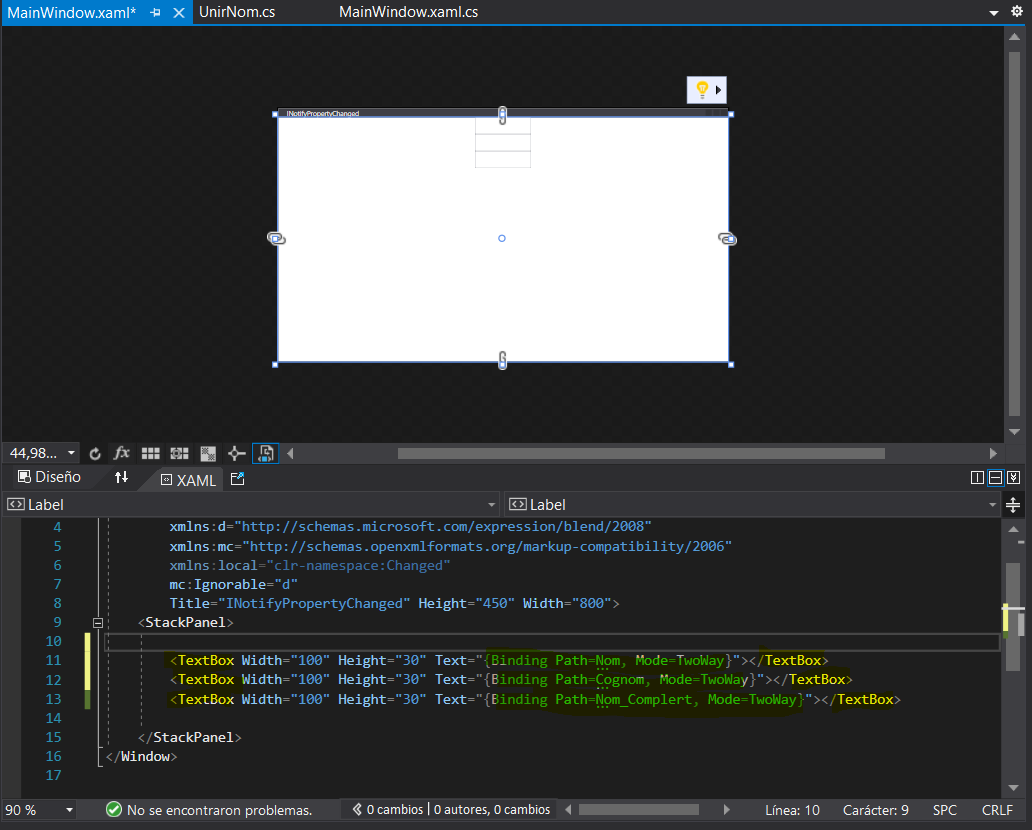Pop out the XAML editor pane
Viewport: 1032px width, 830px height.
(237, 479)
